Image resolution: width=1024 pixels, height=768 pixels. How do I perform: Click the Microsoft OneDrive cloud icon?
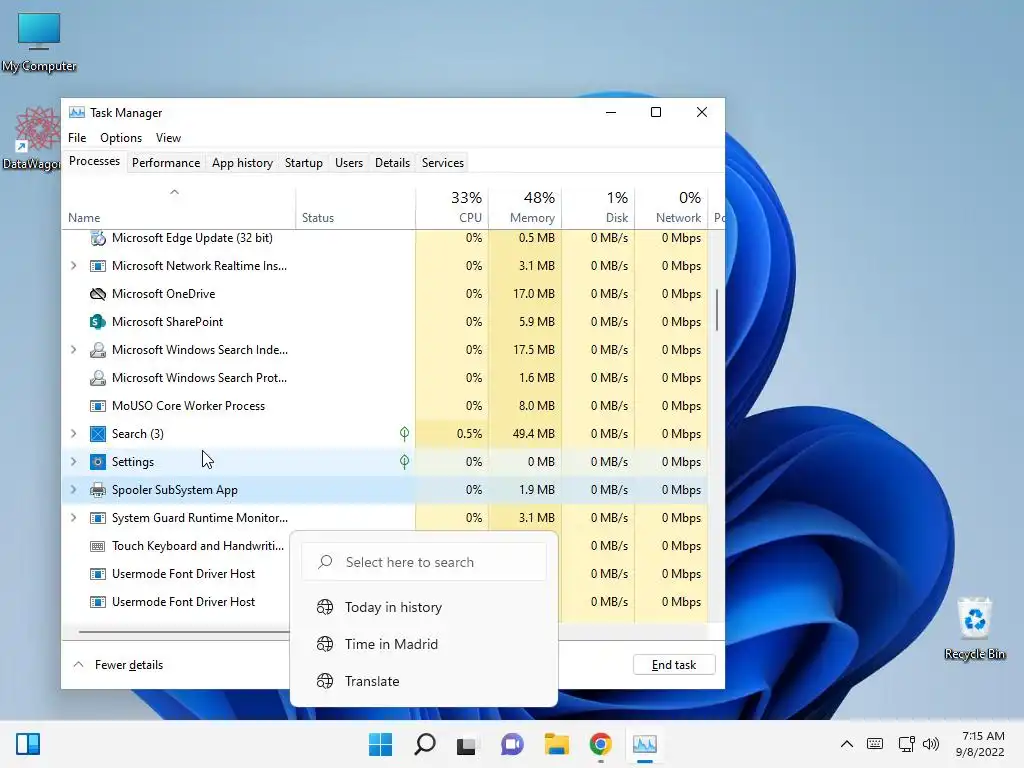tap(98, 294)
